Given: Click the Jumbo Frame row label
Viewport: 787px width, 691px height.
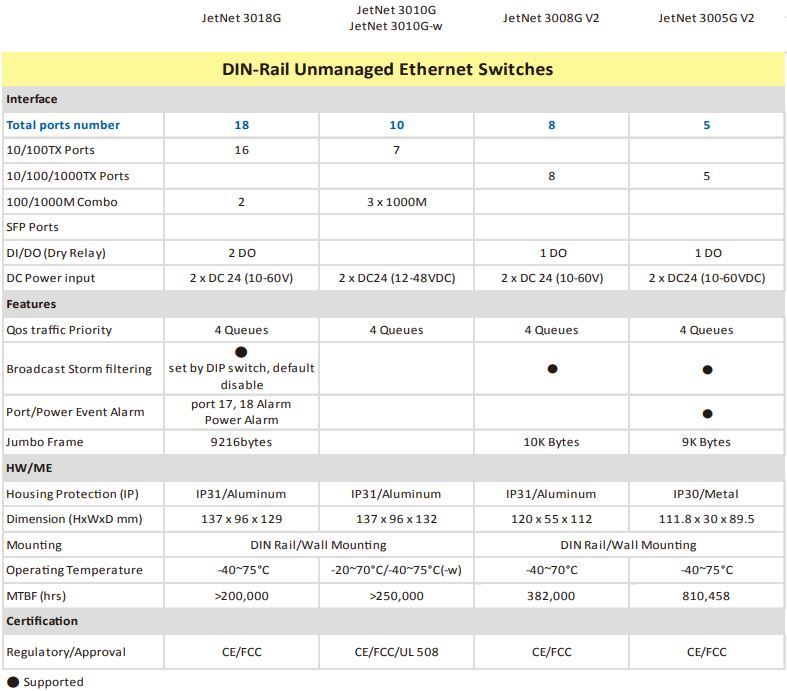Looking at the screenshot, I should click(45, 442).
